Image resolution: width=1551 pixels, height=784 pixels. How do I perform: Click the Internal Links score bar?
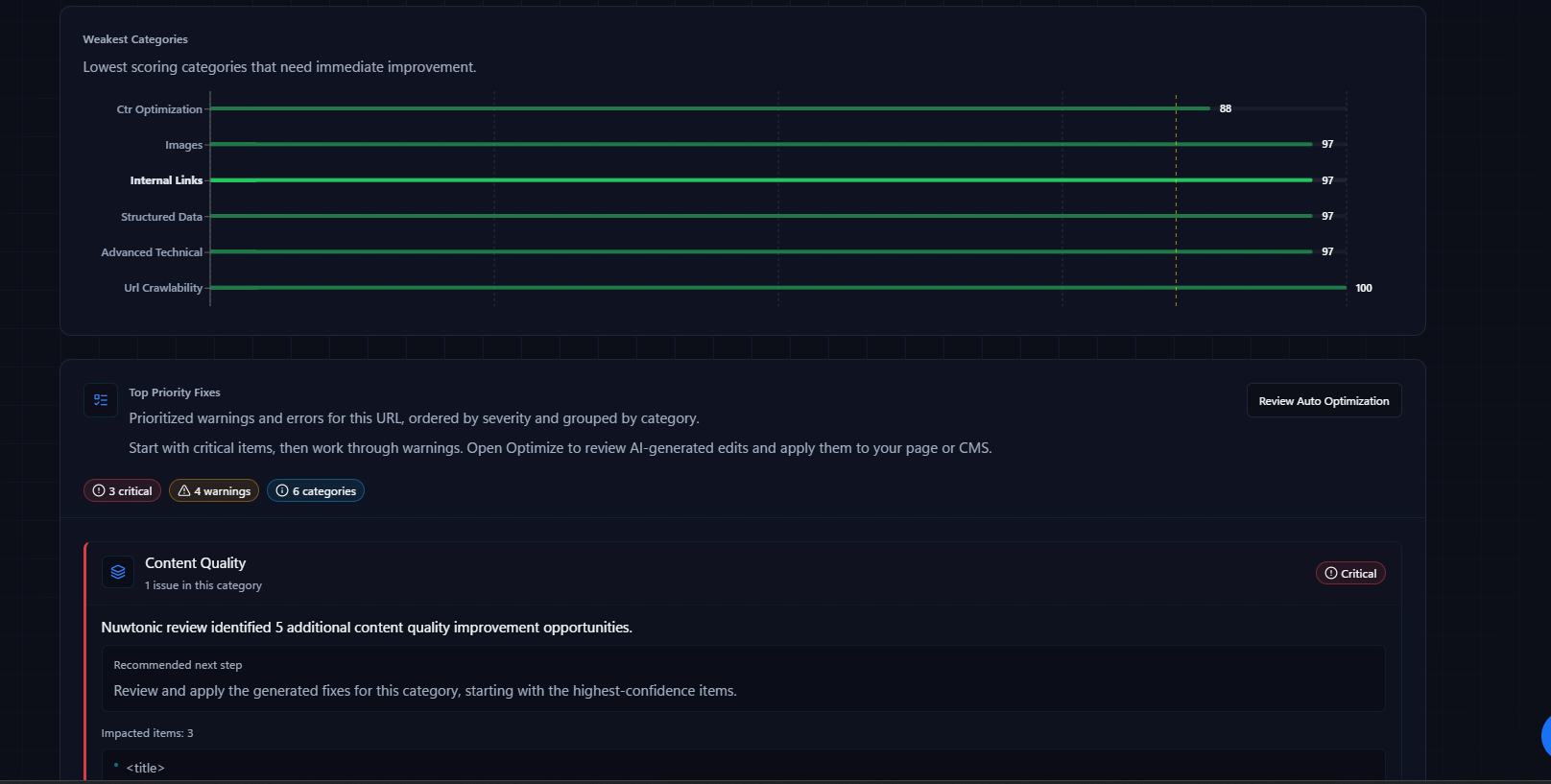761,180
